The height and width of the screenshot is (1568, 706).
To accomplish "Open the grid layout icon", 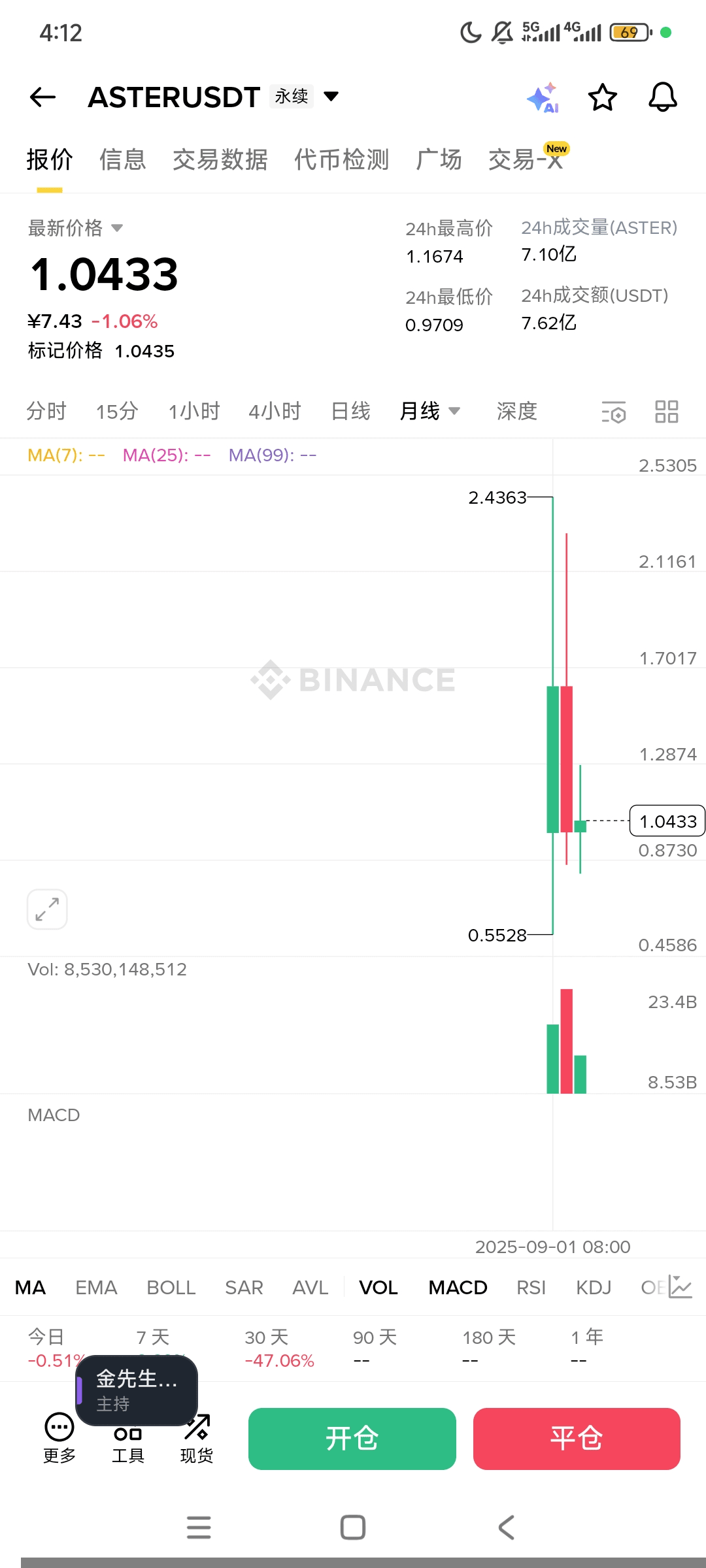I will point(666,412).
